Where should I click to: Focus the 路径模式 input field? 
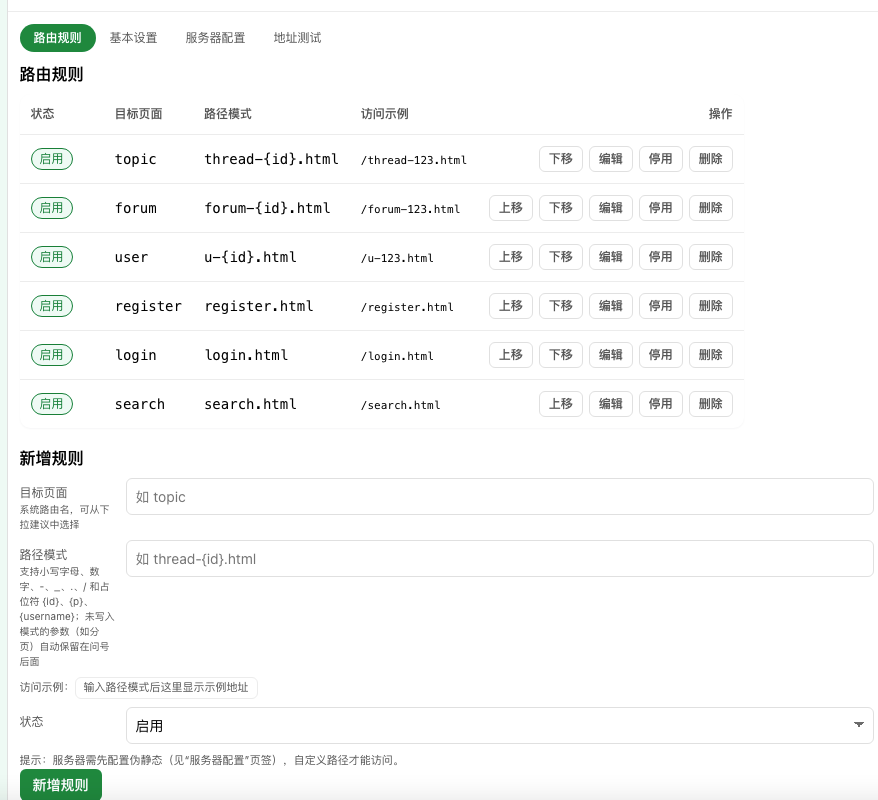pyautogui.click(x=499, y=559)
